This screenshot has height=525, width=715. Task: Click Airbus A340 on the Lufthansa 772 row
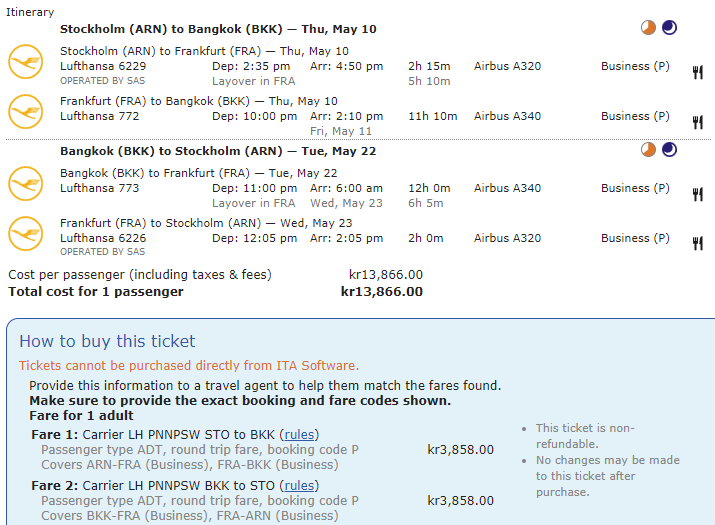pyautogui.click(x=507, y=116)
